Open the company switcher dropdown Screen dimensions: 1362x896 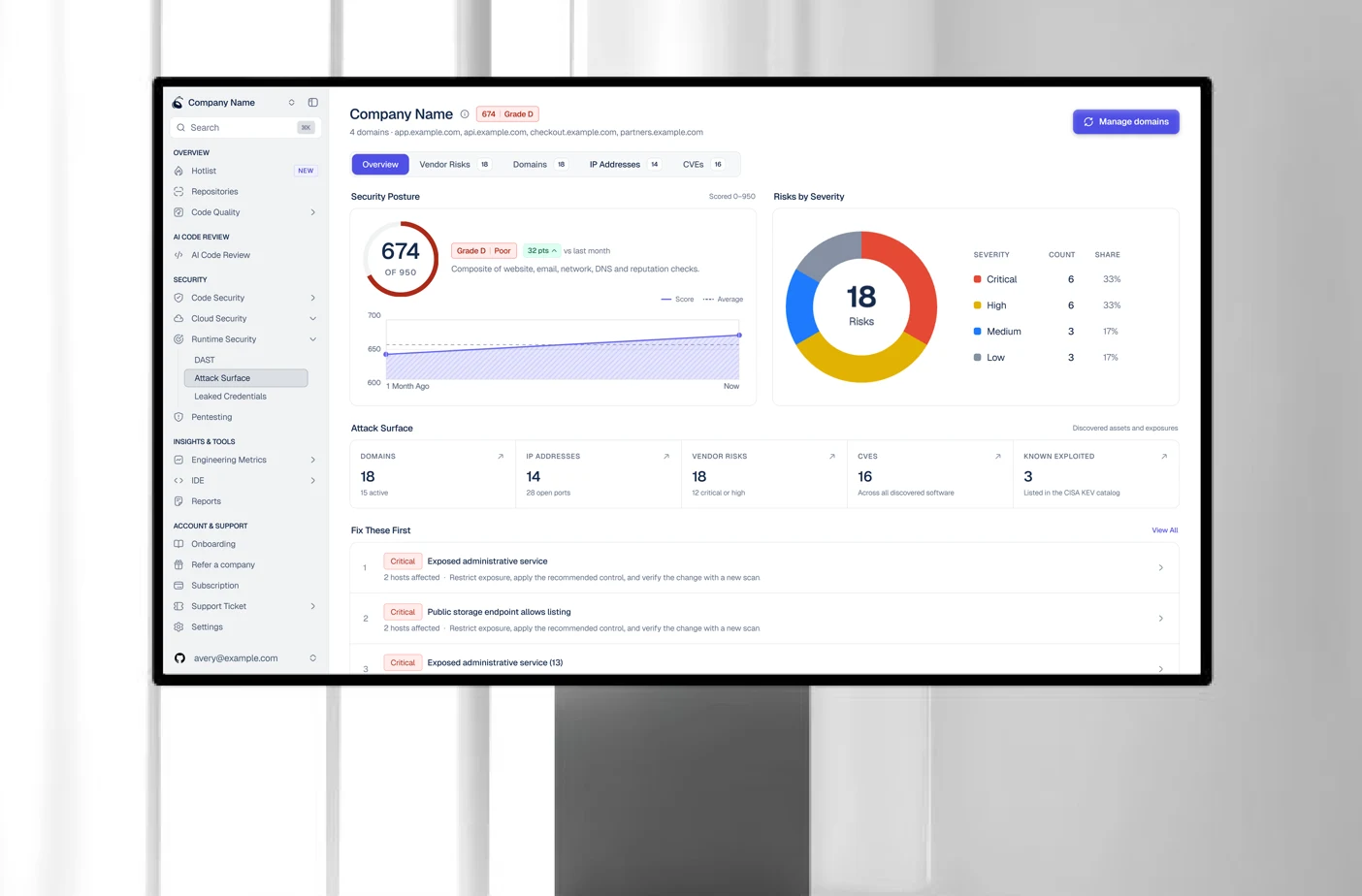[291, 103]
